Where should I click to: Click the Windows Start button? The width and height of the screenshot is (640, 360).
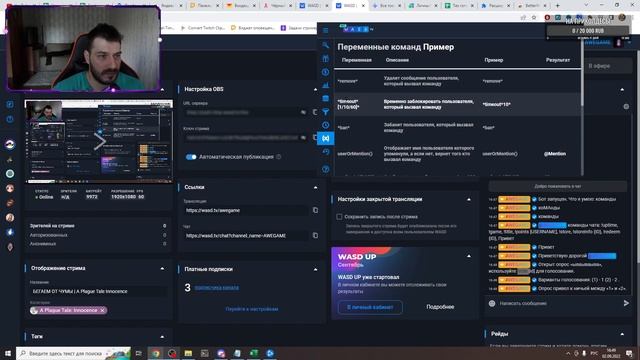click(x=8, y=353)
